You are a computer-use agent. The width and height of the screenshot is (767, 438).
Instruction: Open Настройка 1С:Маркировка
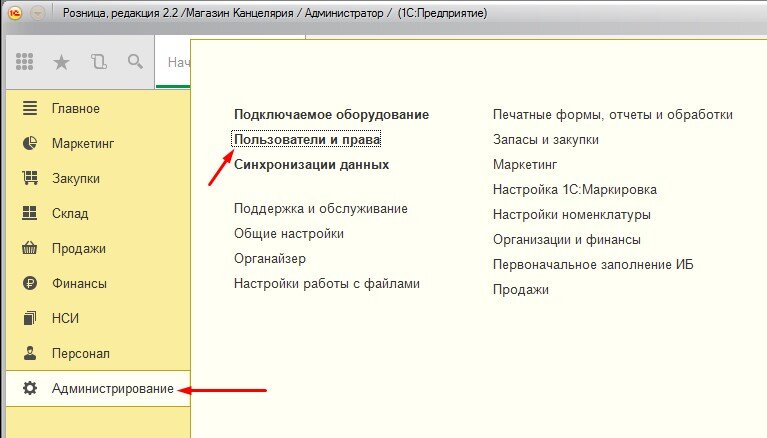574,189
